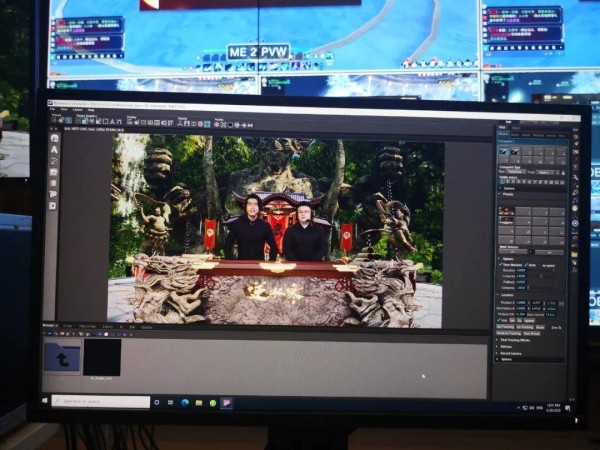Image resolution: width=600 pixels, height=450 pixels.
Task: Open the Layout menu
Action: coord(78,110)
